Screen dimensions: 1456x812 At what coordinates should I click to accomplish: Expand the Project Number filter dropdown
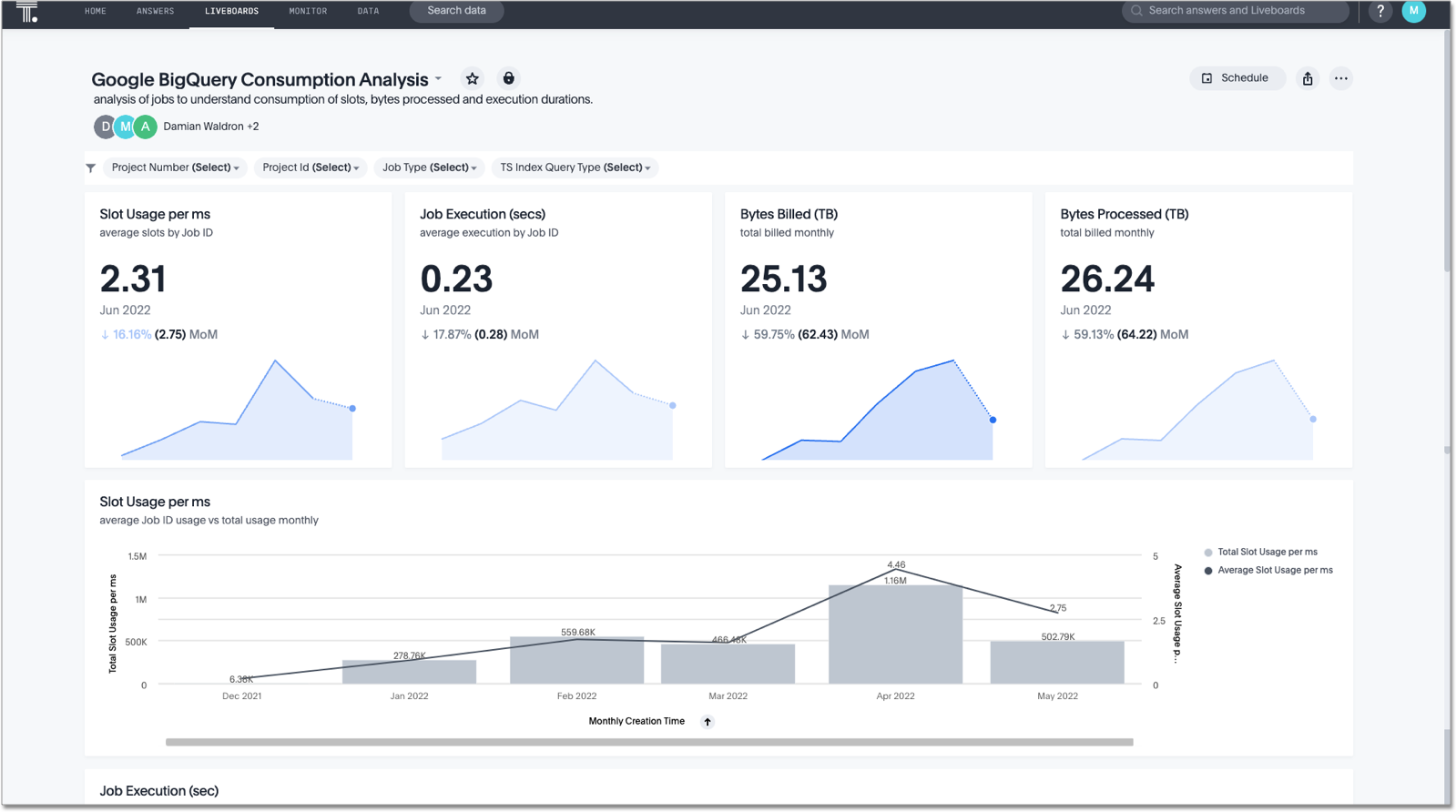pyautogui.click(x=175, y=167)
